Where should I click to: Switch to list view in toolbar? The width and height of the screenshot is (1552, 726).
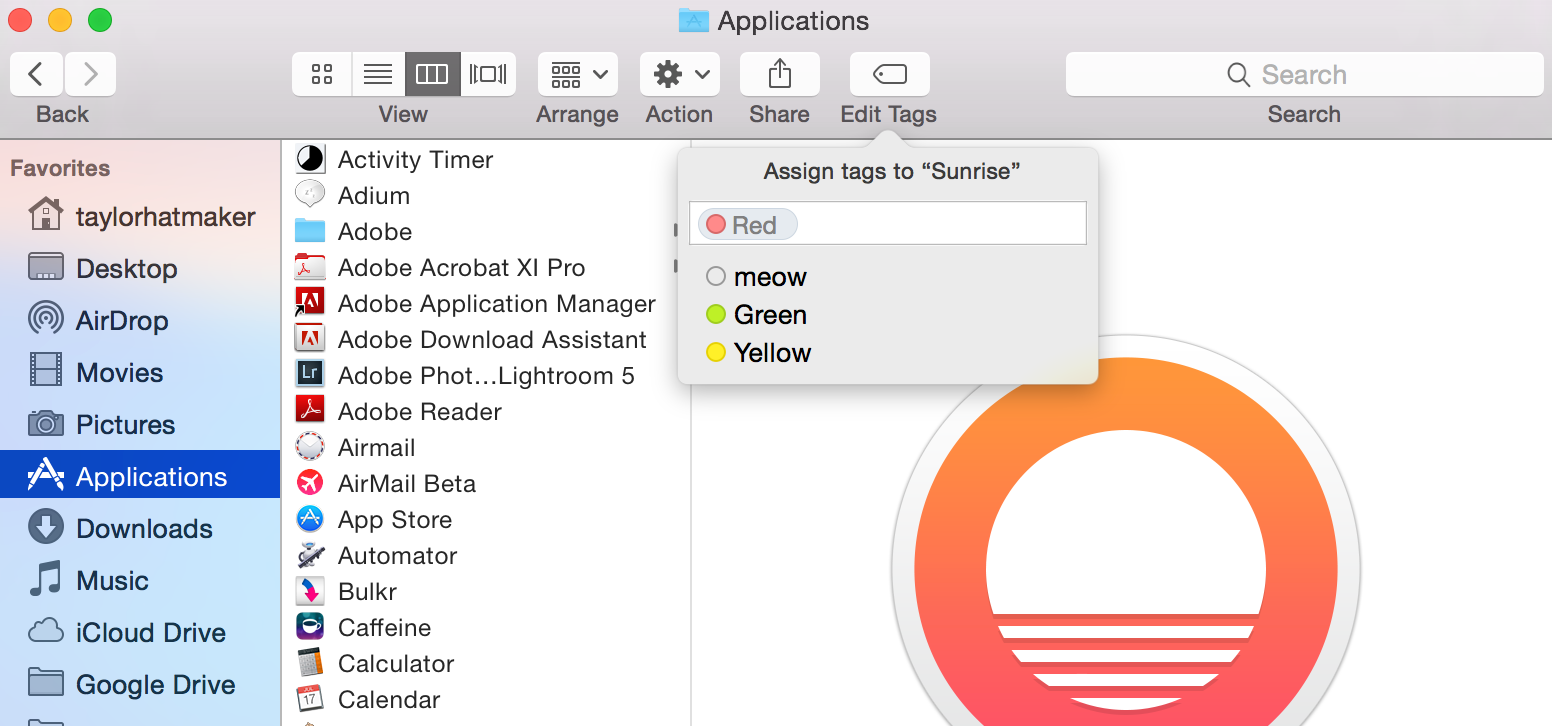point(378,74)
